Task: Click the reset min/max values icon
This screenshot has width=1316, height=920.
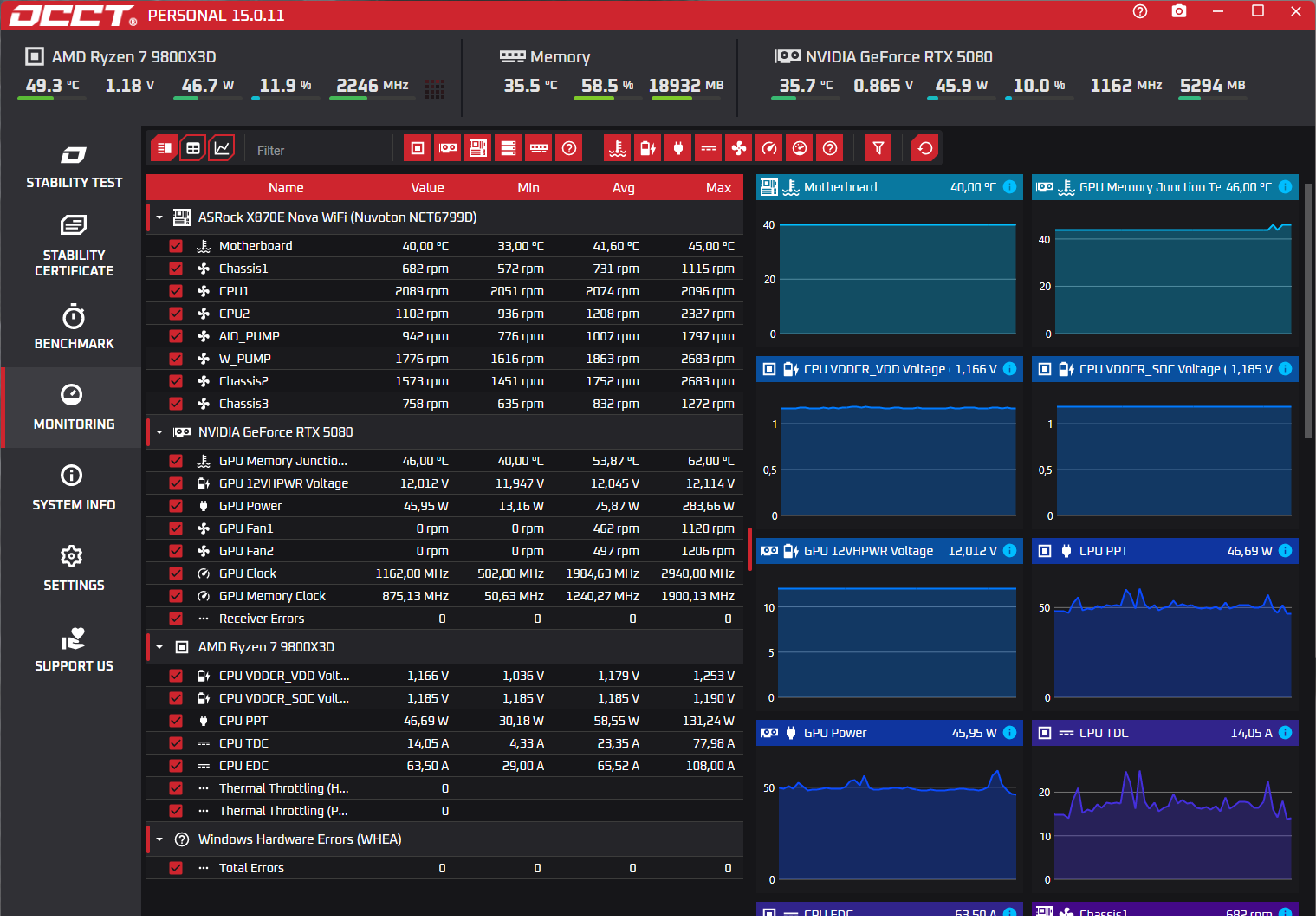Action: tap(924, 148)
